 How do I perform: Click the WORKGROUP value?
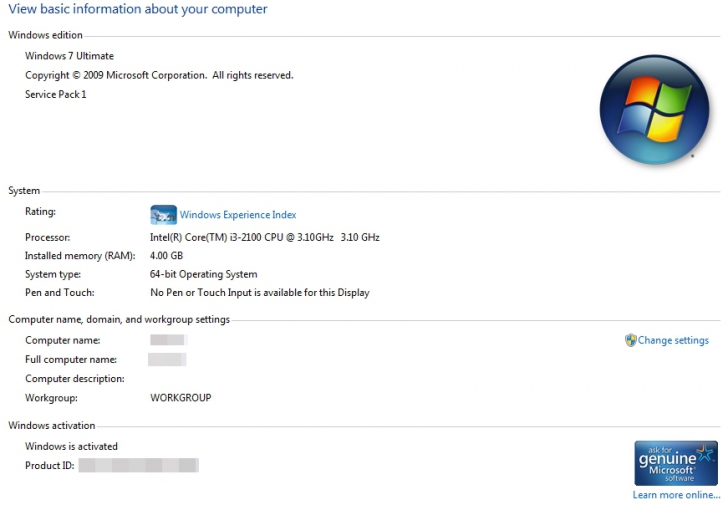(181, 398)
